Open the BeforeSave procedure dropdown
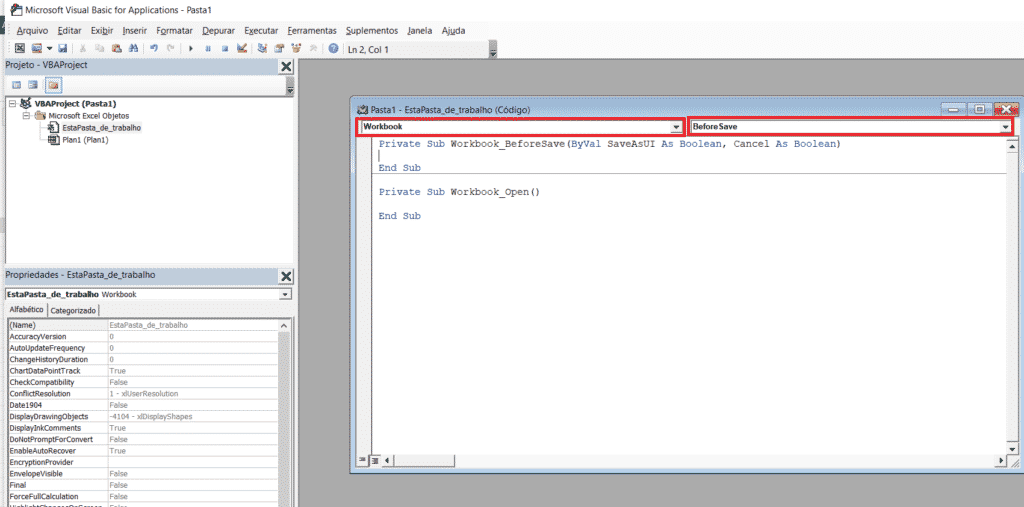 (1004, 127)
